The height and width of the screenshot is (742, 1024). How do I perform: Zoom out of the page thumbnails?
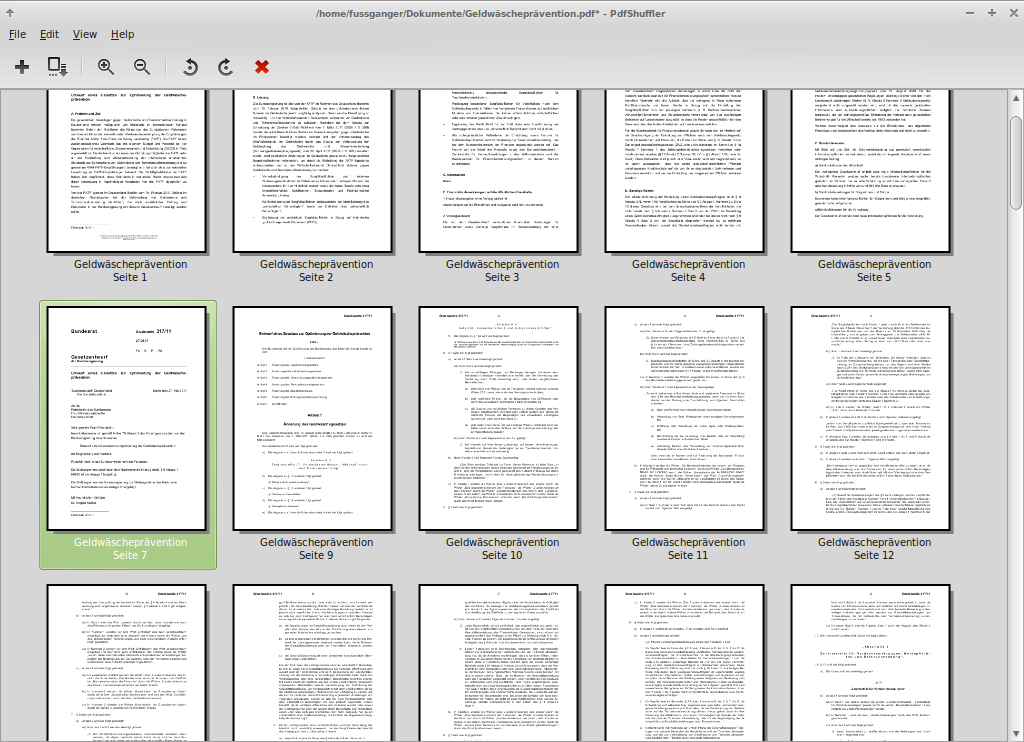point(142,67)
